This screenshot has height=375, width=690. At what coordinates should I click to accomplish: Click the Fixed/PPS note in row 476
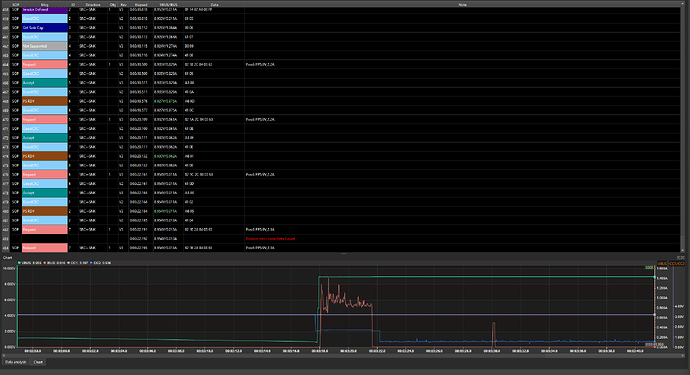point(261,174)
